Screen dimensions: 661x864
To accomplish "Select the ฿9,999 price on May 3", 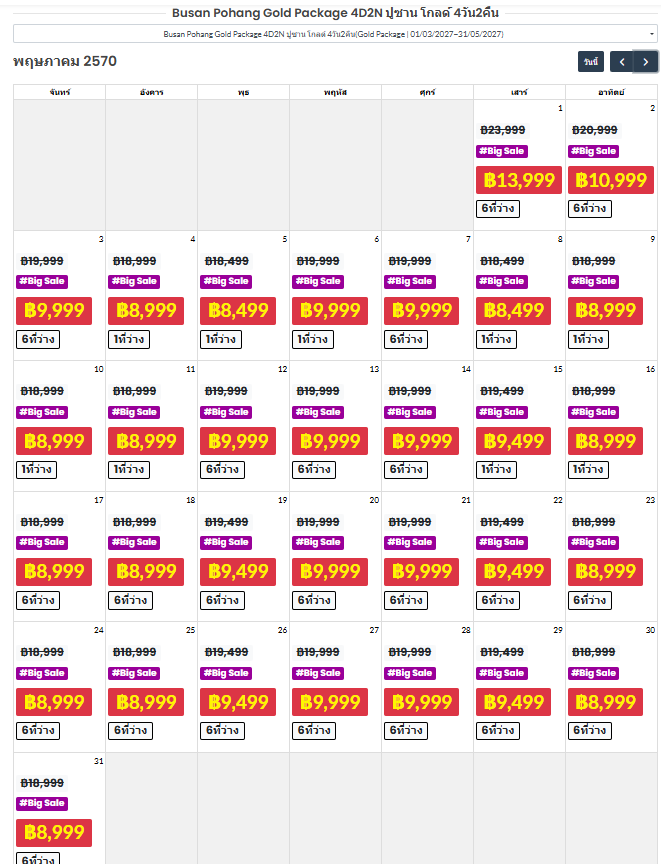I will (x=54, y=311).
